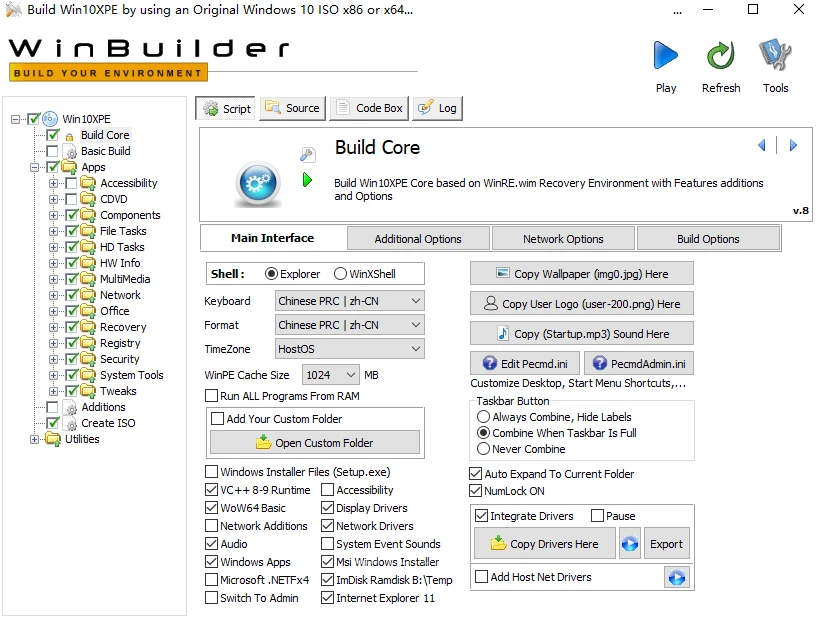Click the Tweaks folder icon
Image resolution: width=819 pixels, height=626 pixels.
click(88, 391)
